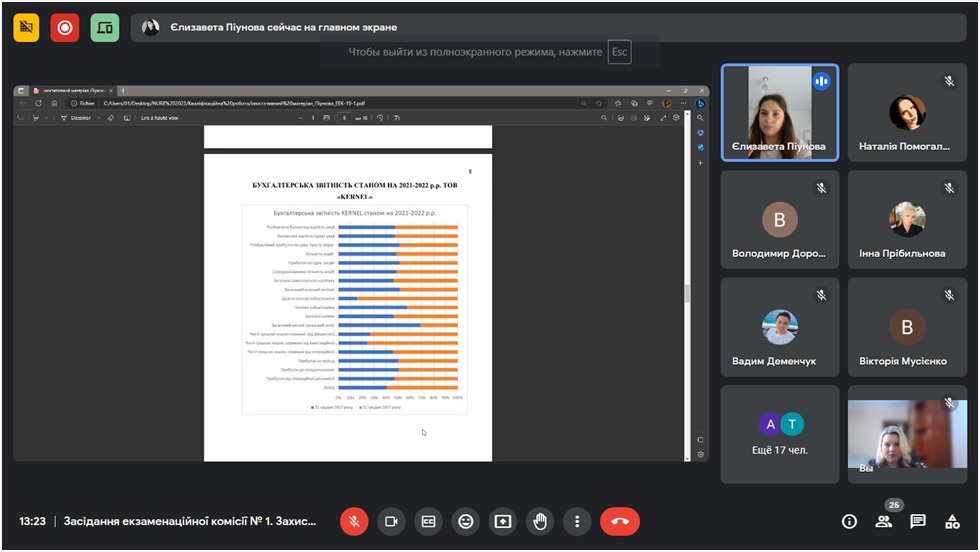
Task: Open PDF viewer settings gear icon
Action: [x=676, y=118]
